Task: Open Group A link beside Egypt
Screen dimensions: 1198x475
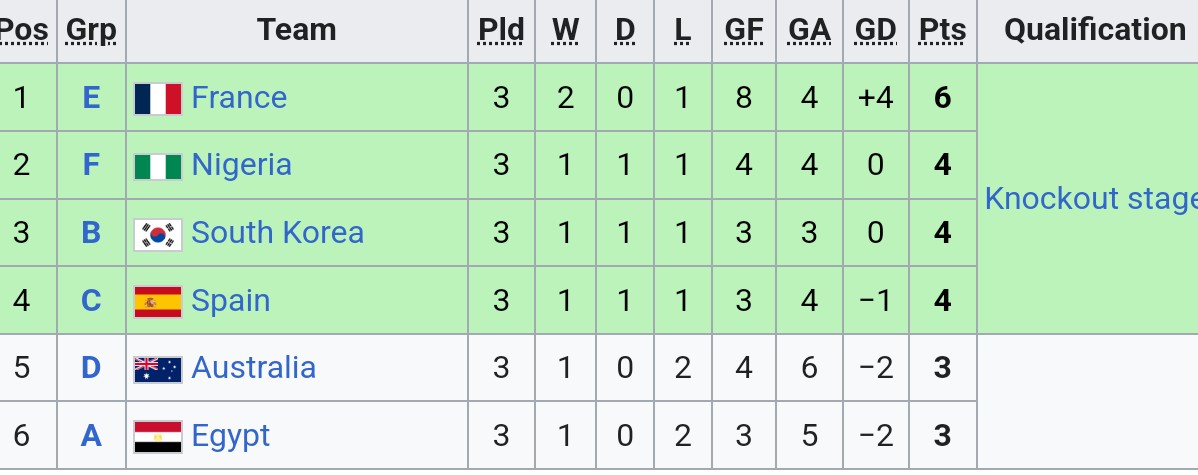Action: click(x=91, y=436)
